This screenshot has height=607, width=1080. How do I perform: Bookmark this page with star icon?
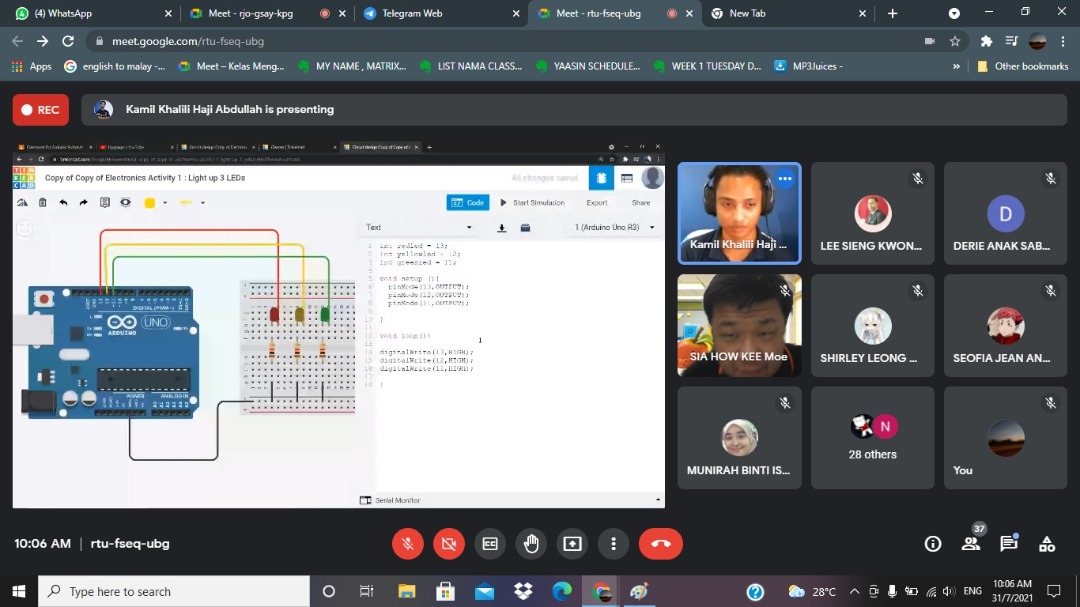(x=955, y=41)
